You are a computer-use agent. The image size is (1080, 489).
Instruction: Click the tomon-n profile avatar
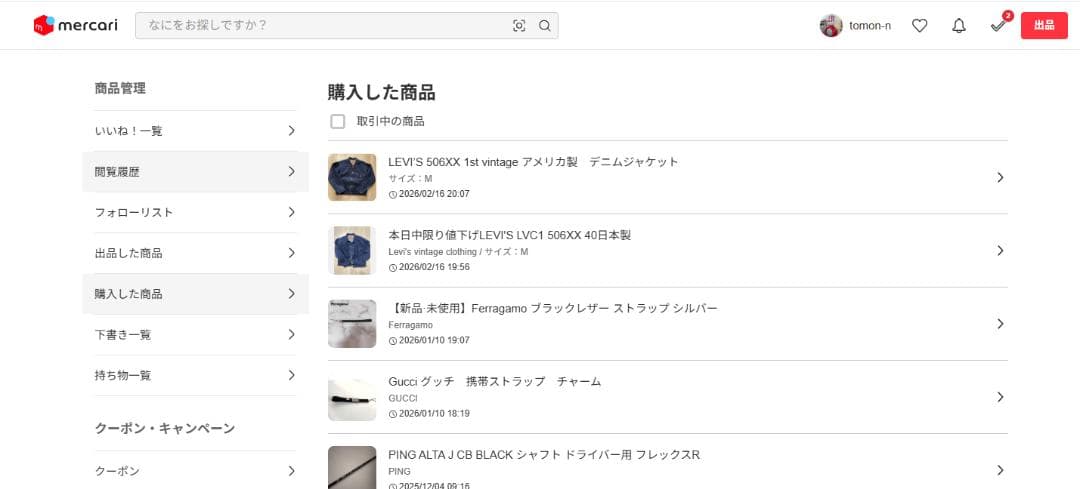pos(830,26)
